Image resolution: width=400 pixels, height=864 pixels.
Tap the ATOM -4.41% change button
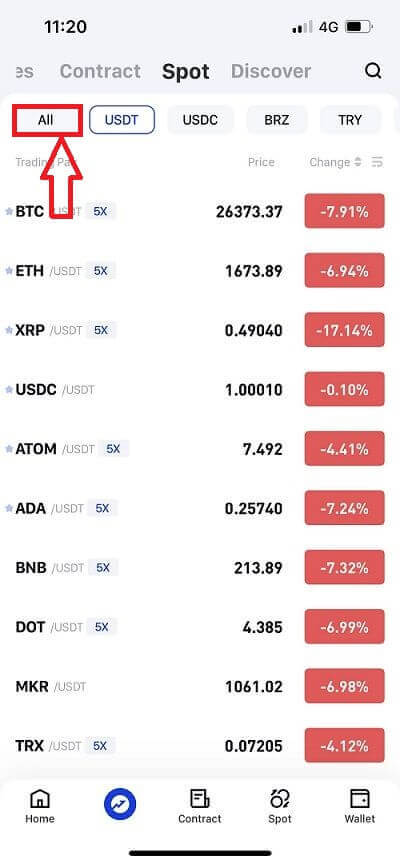344,449
